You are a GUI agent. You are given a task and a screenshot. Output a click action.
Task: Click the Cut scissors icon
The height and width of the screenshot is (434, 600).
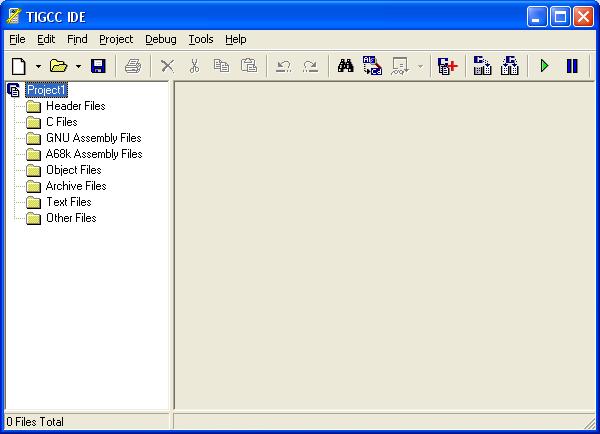pyautogui.click(x=194, y=66)
